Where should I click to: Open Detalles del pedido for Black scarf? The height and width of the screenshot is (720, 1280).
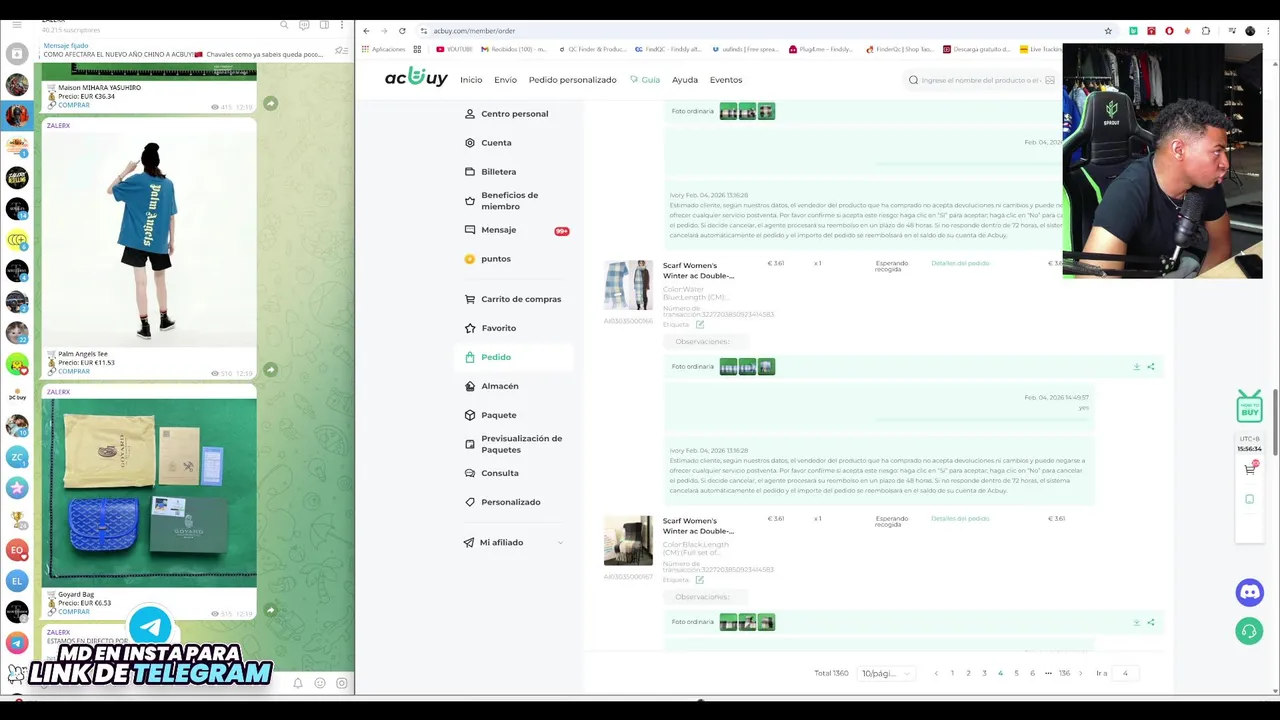(x=960, y=518)
